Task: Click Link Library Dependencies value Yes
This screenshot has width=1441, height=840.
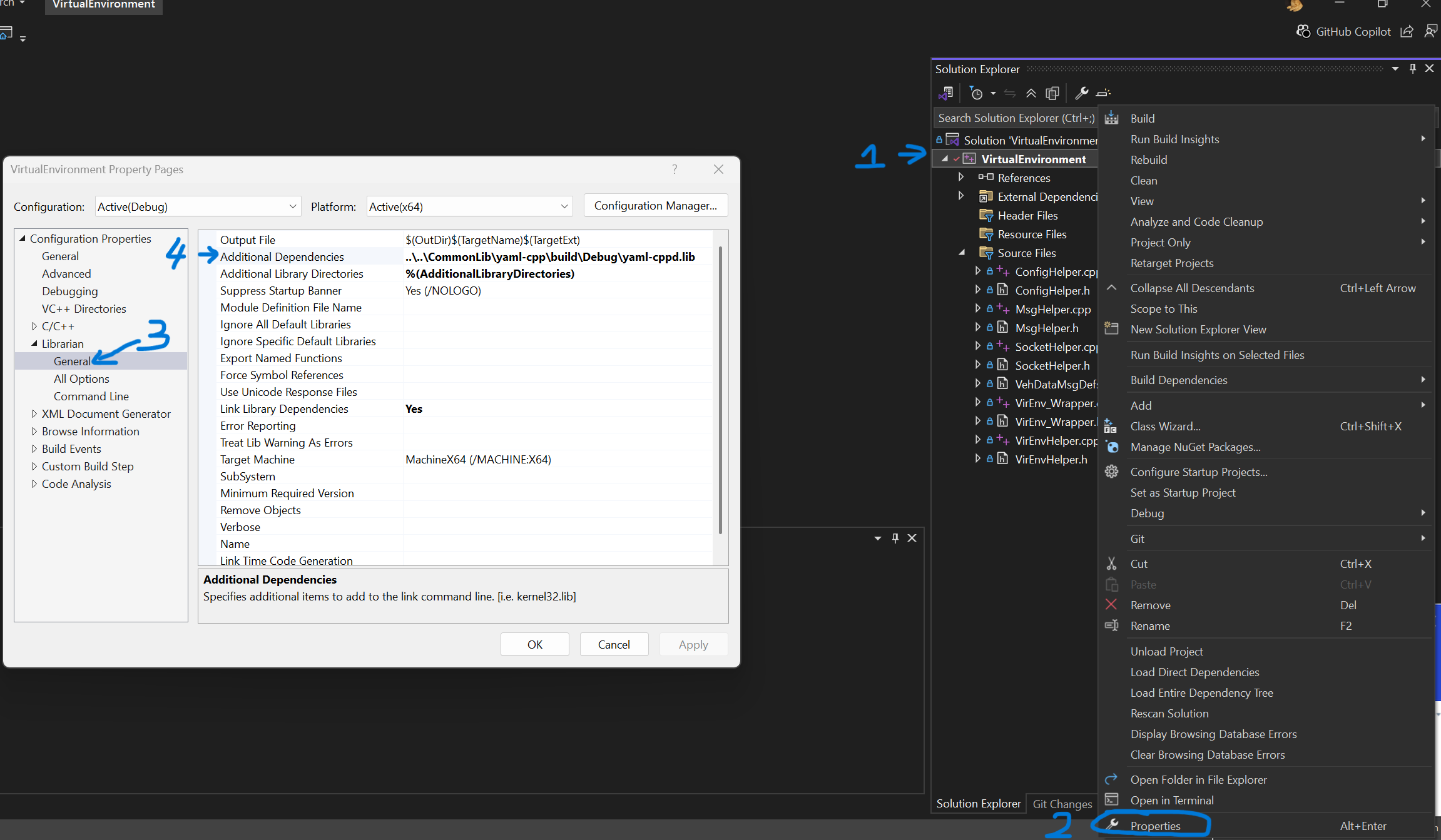Action: pyautogui.click(x=414, y=408)
